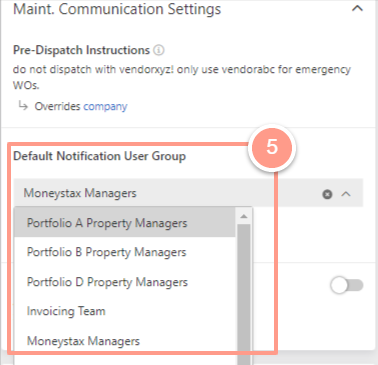The image size is (378, 365).
Task: Click the dropdown list scrollbar thumb
Action: coord(244,294)
